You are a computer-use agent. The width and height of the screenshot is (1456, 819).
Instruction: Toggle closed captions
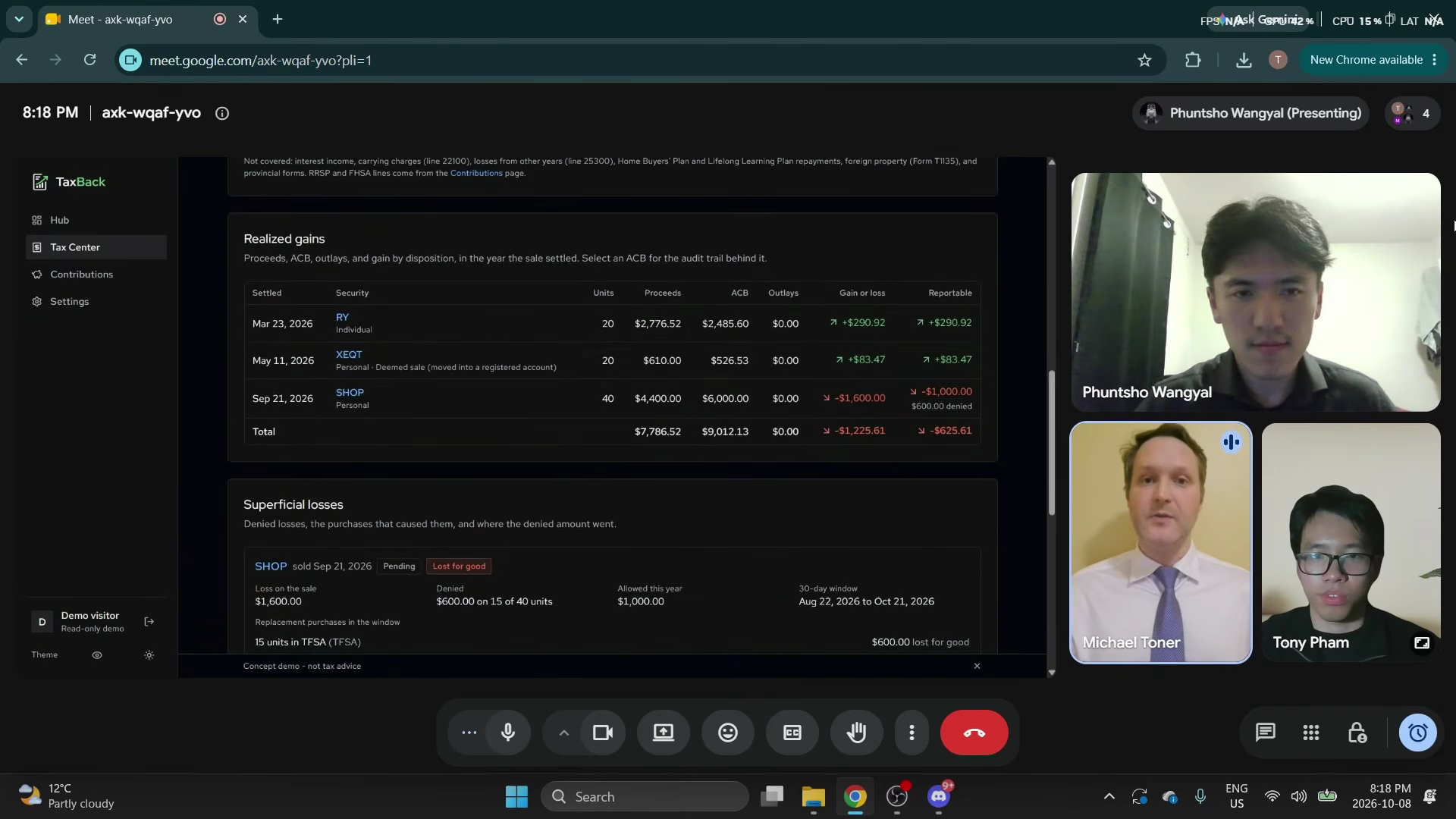click(792, 733)
